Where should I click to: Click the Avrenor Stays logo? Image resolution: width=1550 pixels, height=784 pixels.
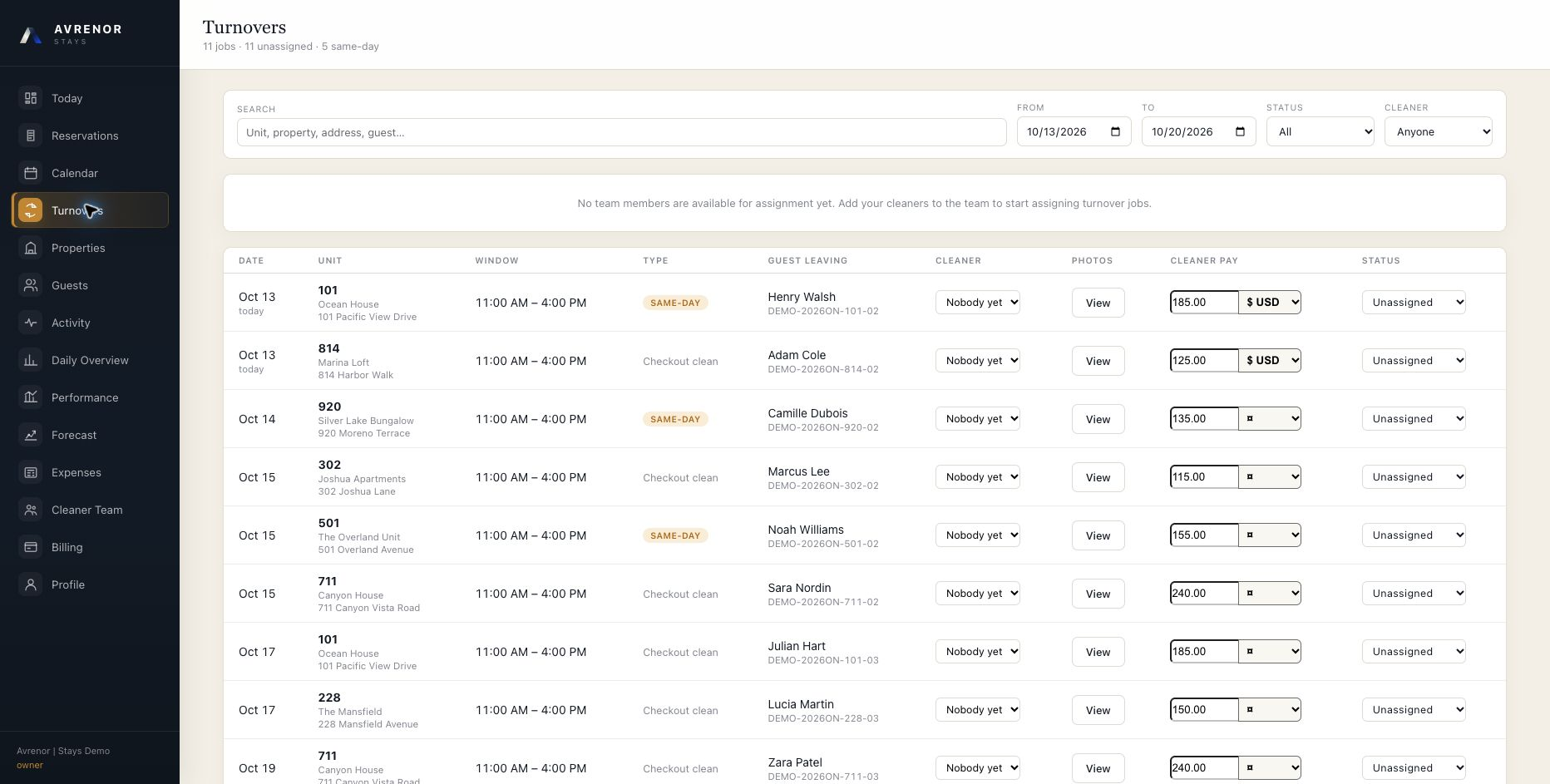point(72,34)
